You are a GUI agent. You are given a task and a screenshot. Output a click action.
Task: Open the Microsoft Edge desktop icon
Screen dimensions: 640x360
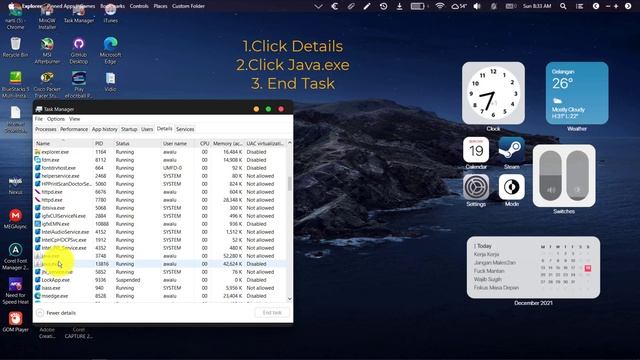111,50
